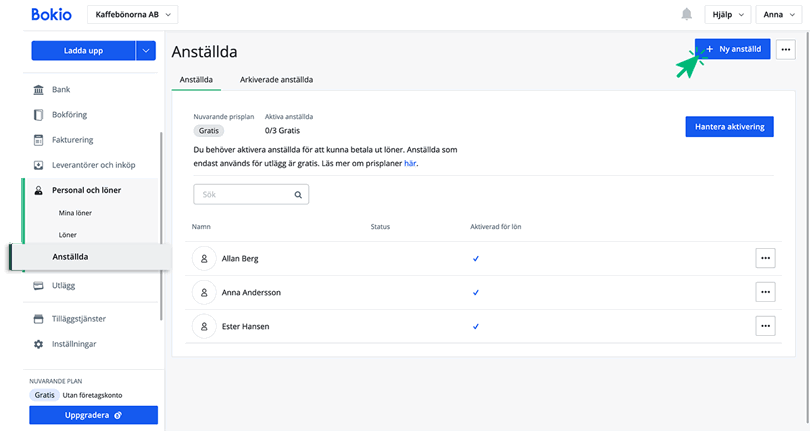
Task: Open Bokföring section in sidebar
Action: [x=69, y=115]
